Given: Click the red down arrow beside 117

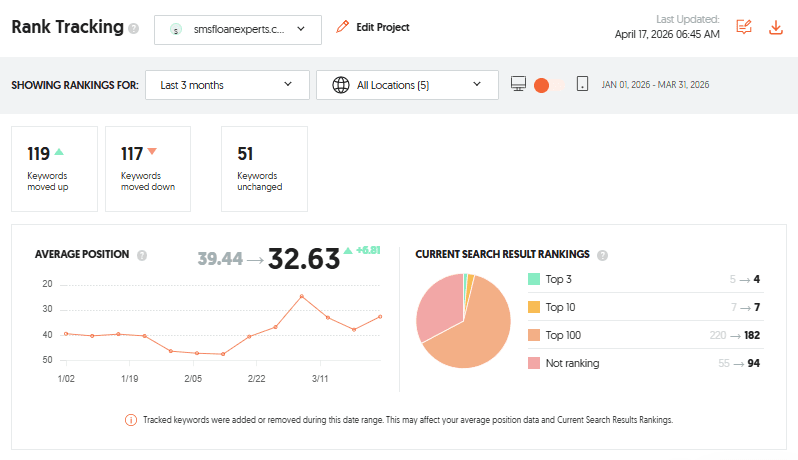Looking at the screenshot, I should 152,151.
